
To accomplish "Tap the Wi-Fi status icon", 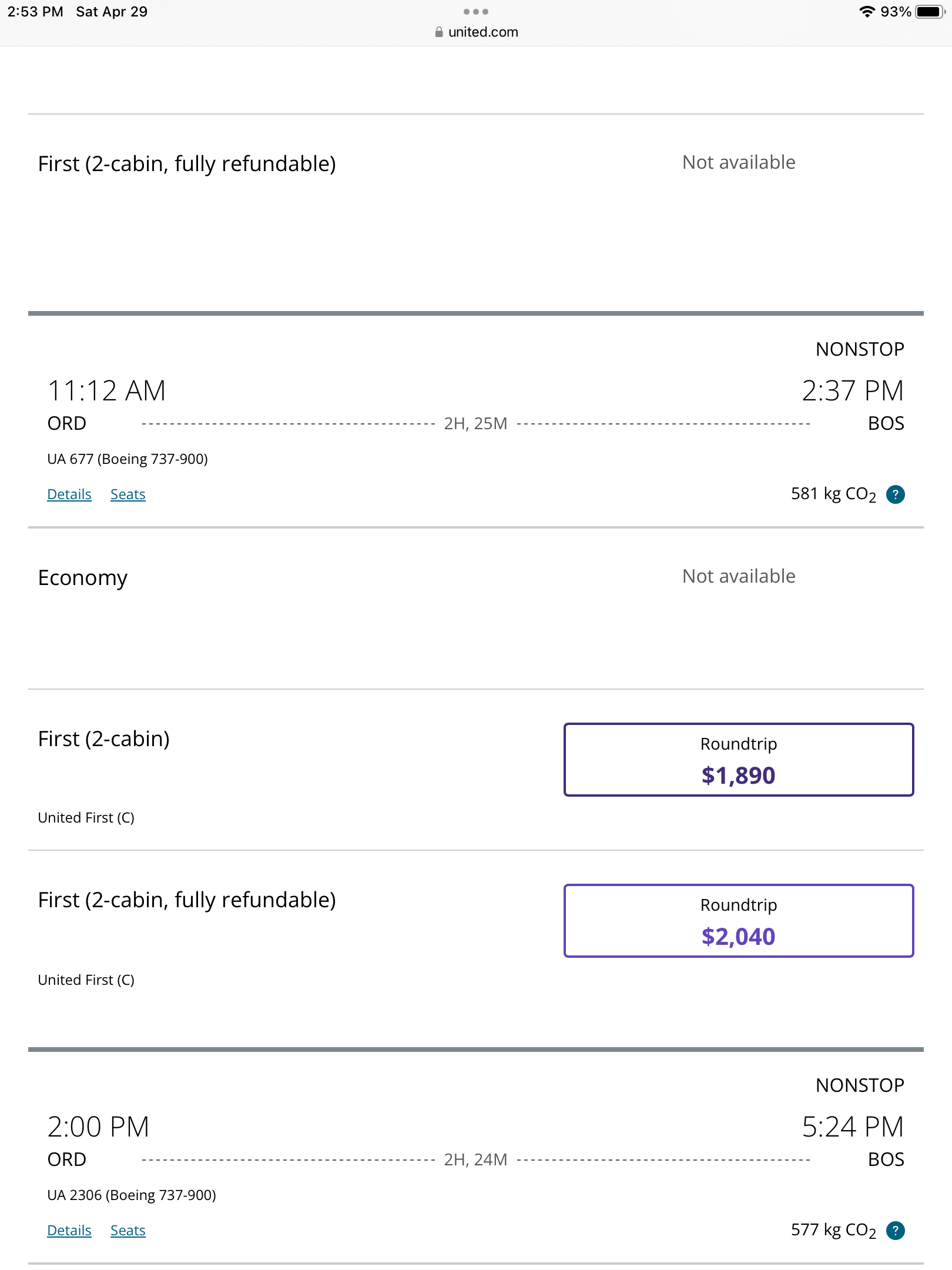I will [866, 12].
